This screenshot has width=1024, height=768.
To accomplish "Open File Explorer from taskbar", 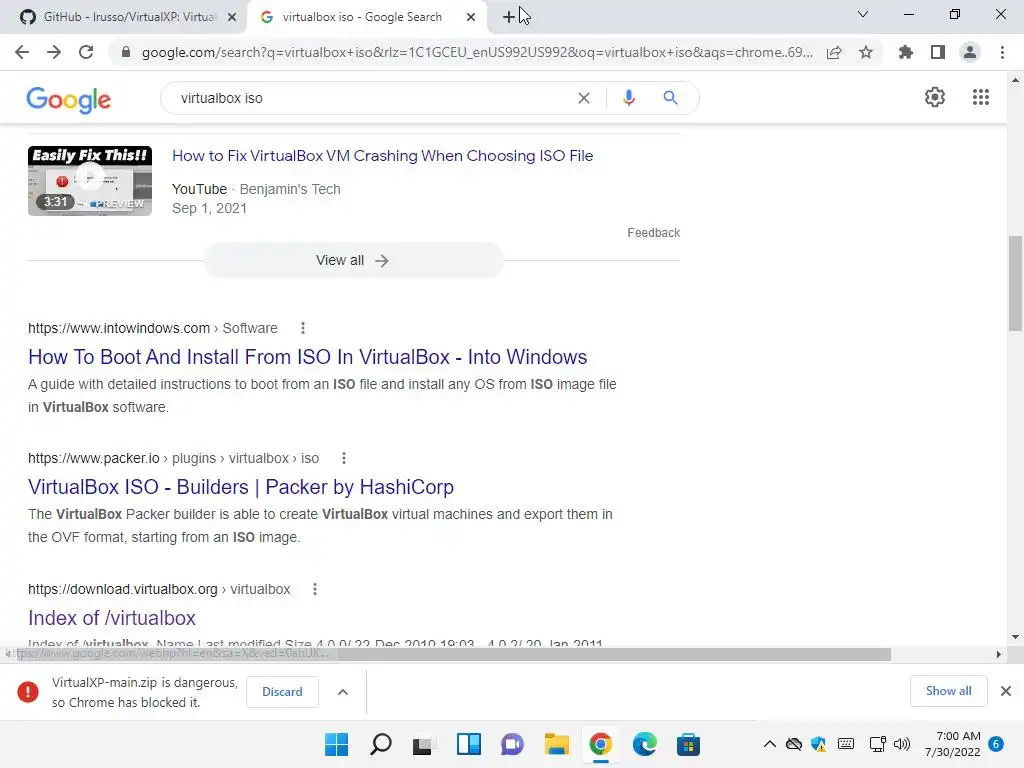I will [x=556, y=744].
